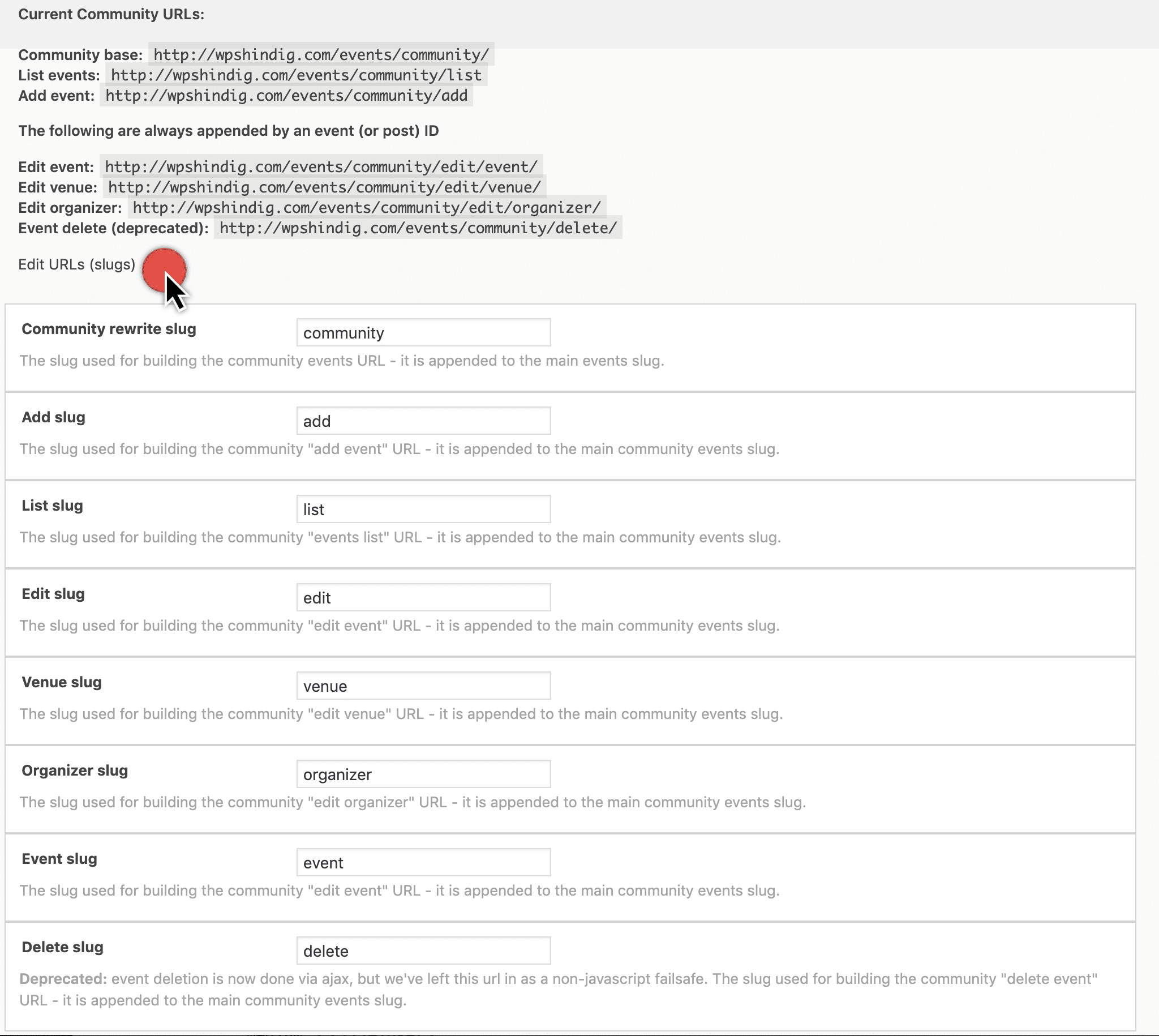
Task: Click the "edit organizer" URL description text
Action: pos(413,803)
